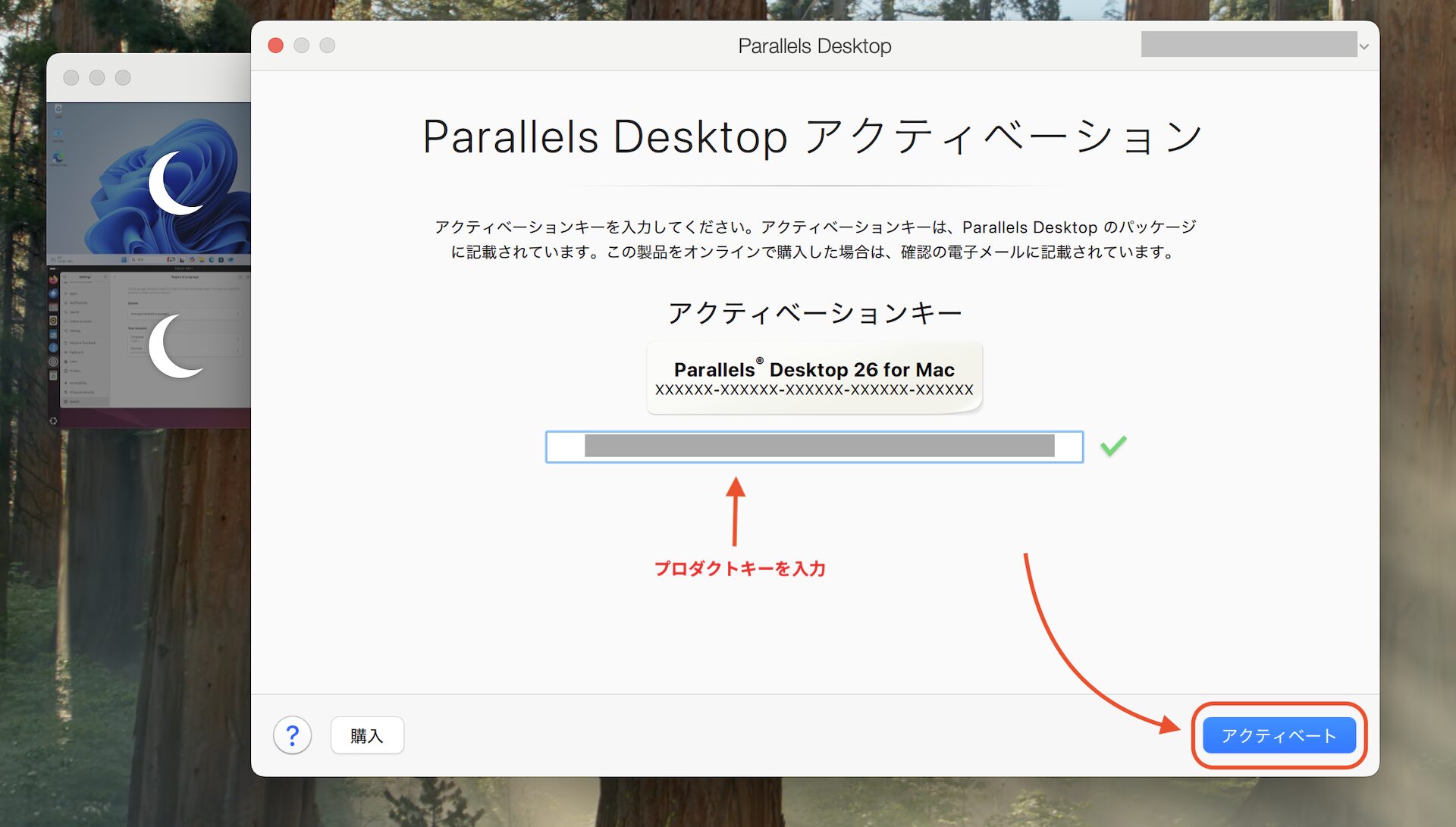Expand the account chevron in title bar
1456x827 pixels.
(1363, 47)
